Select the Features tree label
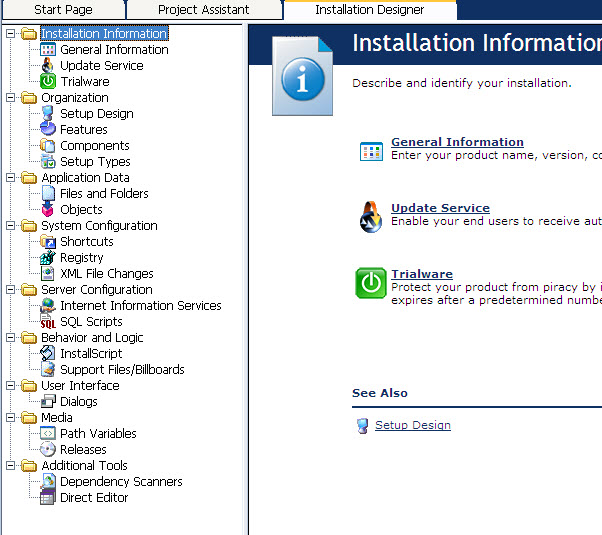 click(84, 129)
